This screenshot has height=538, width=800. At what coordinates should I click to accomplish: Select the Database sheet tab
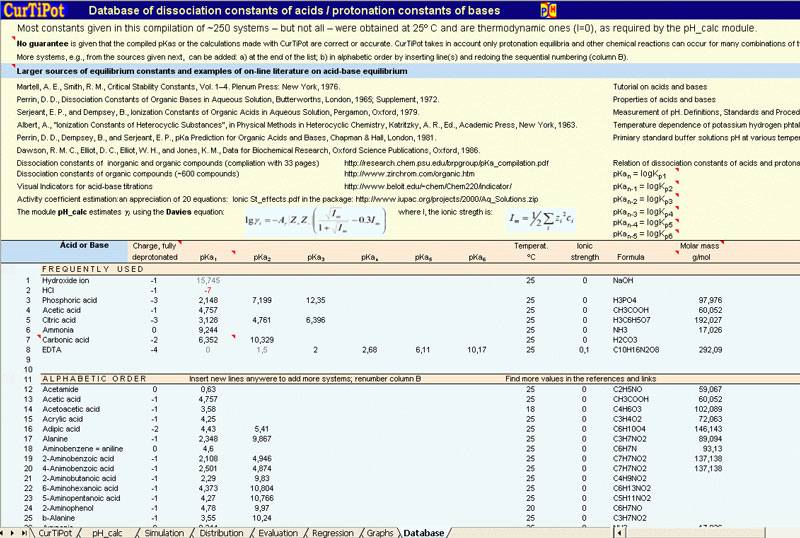(423, 533)
